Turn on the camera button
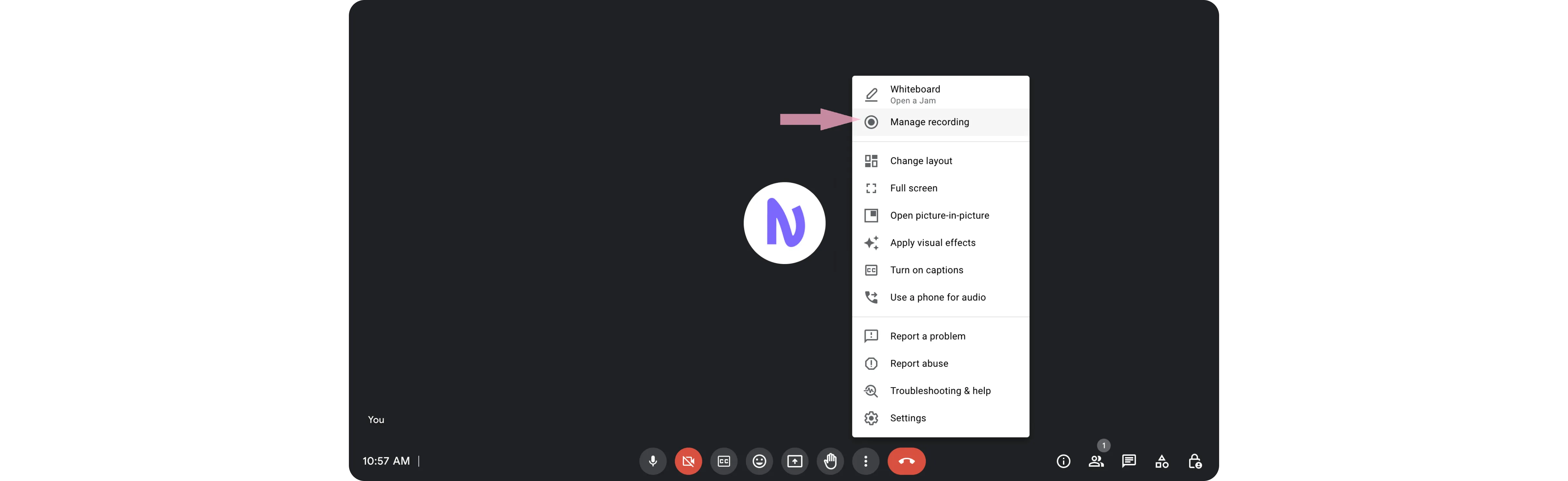This screenshot has width=1568, height=481. point(688,461)
